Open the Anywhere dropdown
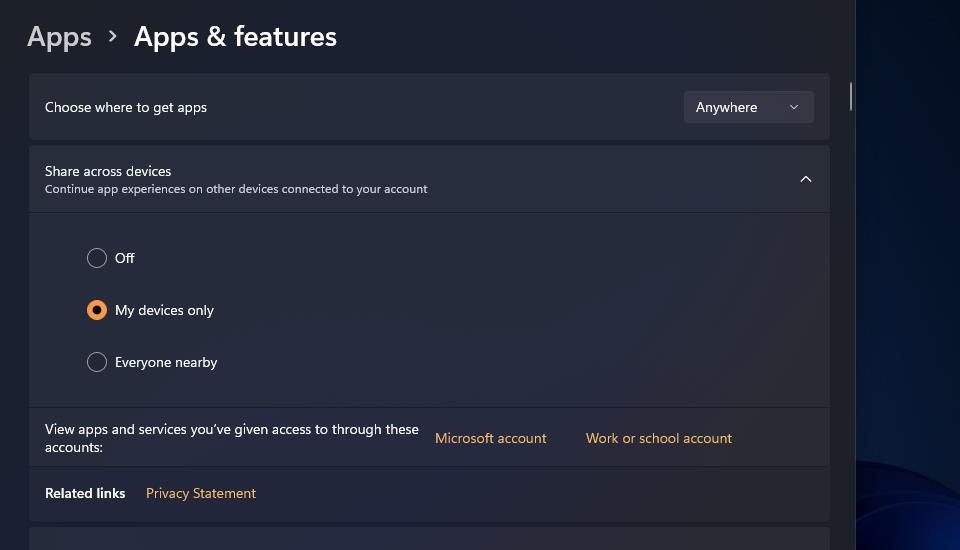 tap(748, 107)
